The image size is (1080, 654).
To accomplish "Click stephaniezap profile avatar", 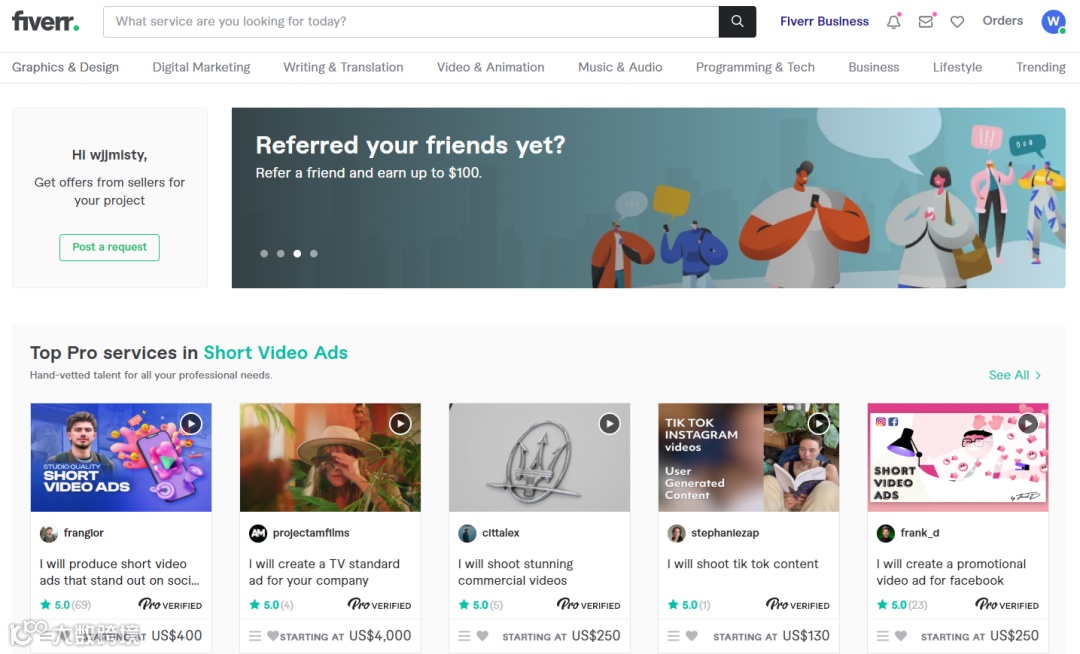I will click(676, 533).
